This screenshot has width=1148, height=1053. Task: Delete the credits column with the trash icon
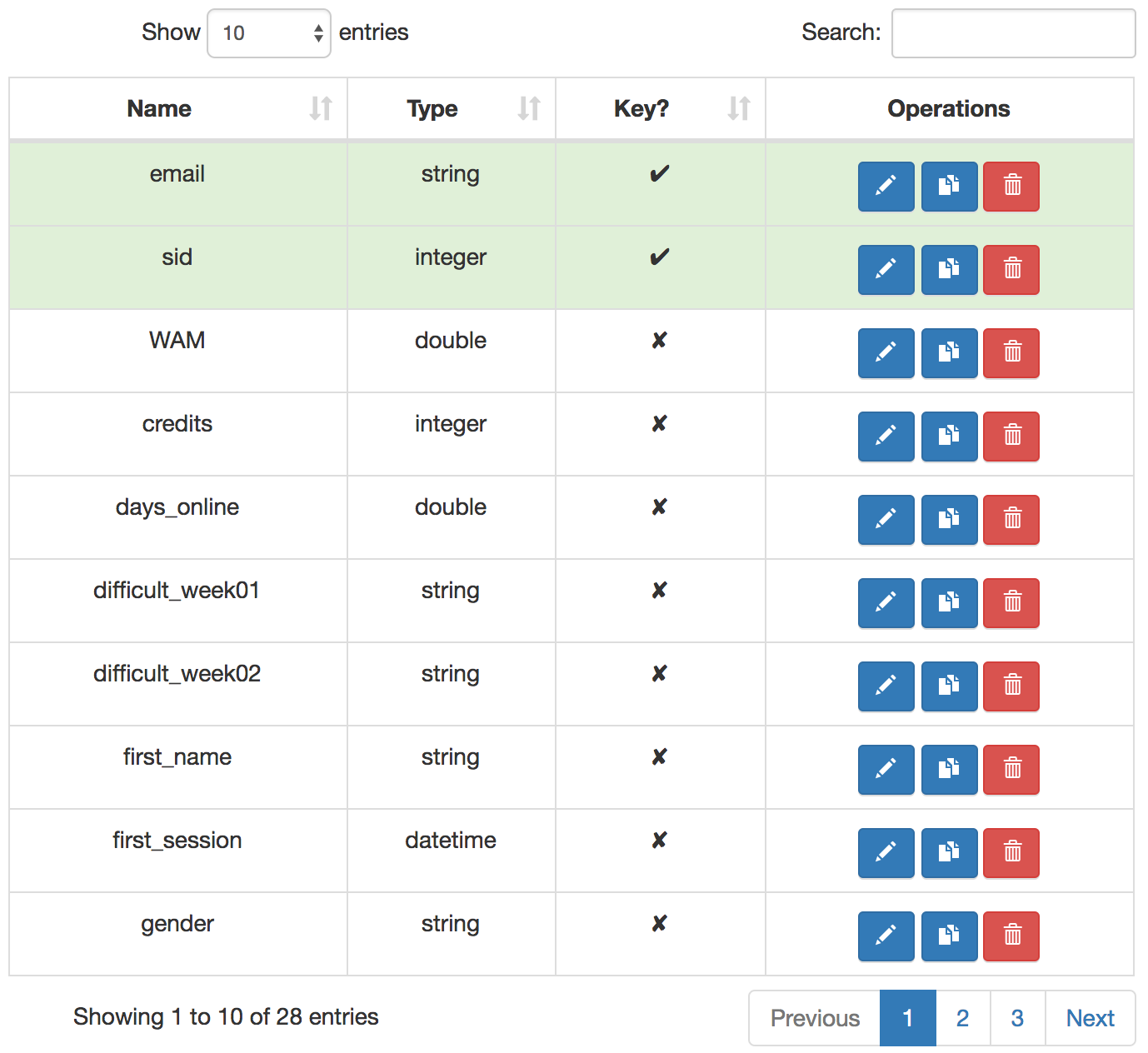[1011, 436]
